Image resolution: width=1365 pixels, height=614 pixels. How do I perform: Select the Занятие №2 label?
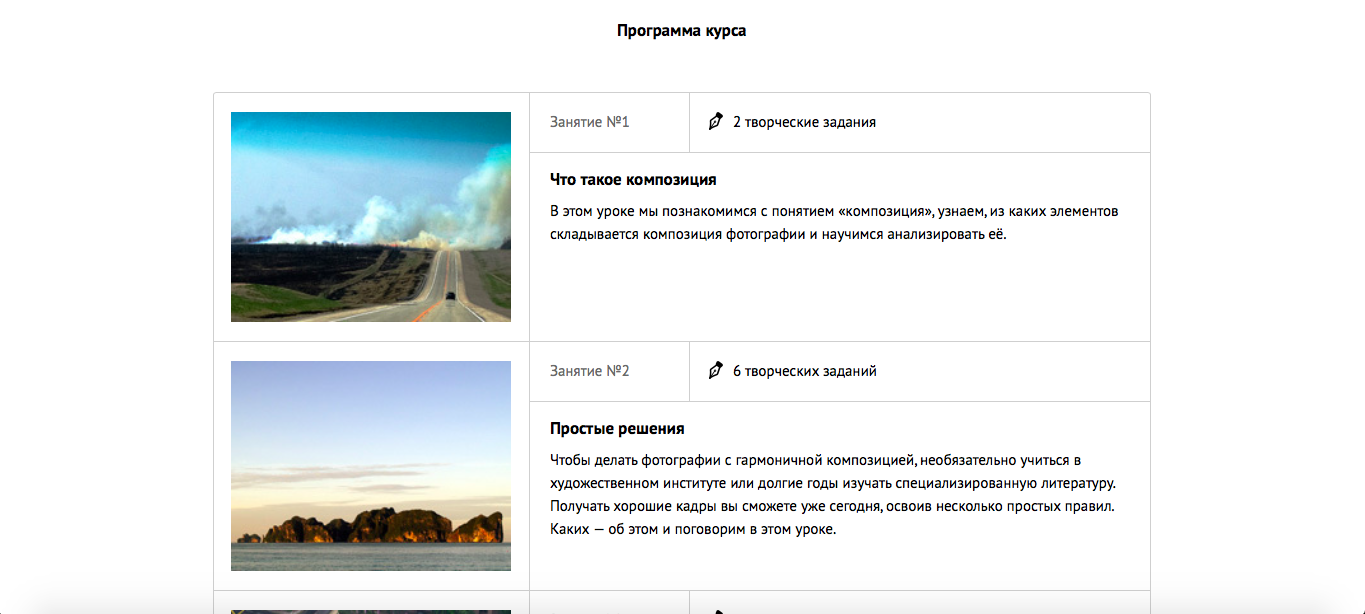tap(589, 371)
